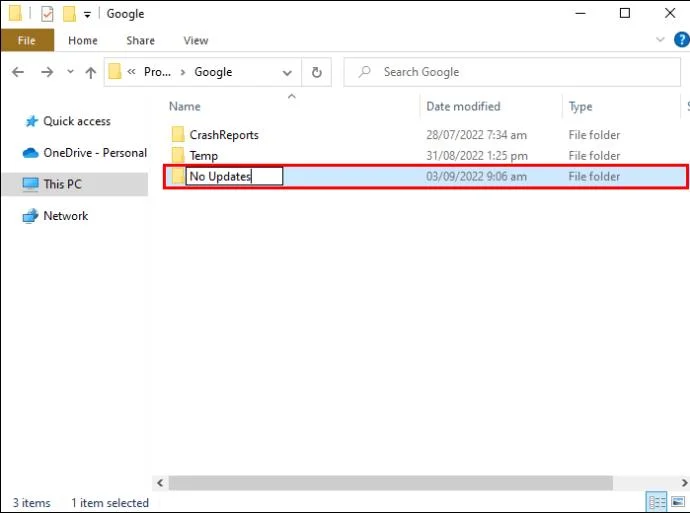Switch to the Share ribbon tab
690x513 pixels.
(x=140, y=40)
